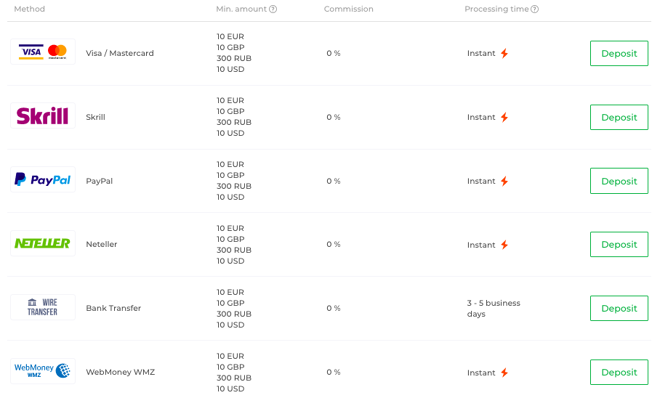
Task: Deposit via Bank Transfer
Action: (x=619, y=308)
